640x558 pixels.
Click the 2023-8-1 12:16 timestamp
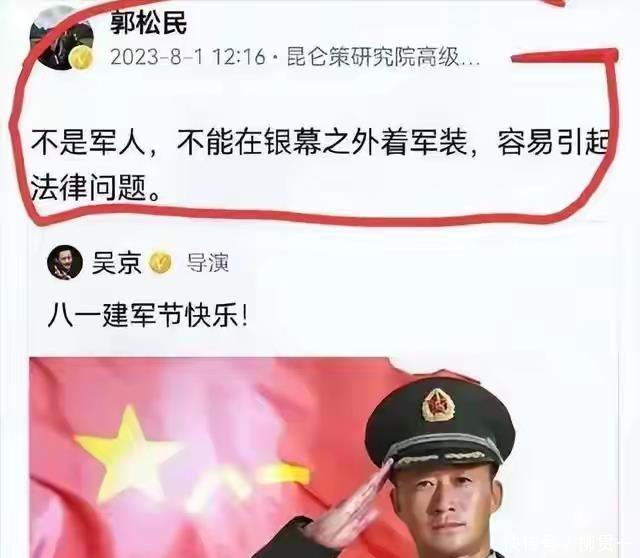point(188,57)
